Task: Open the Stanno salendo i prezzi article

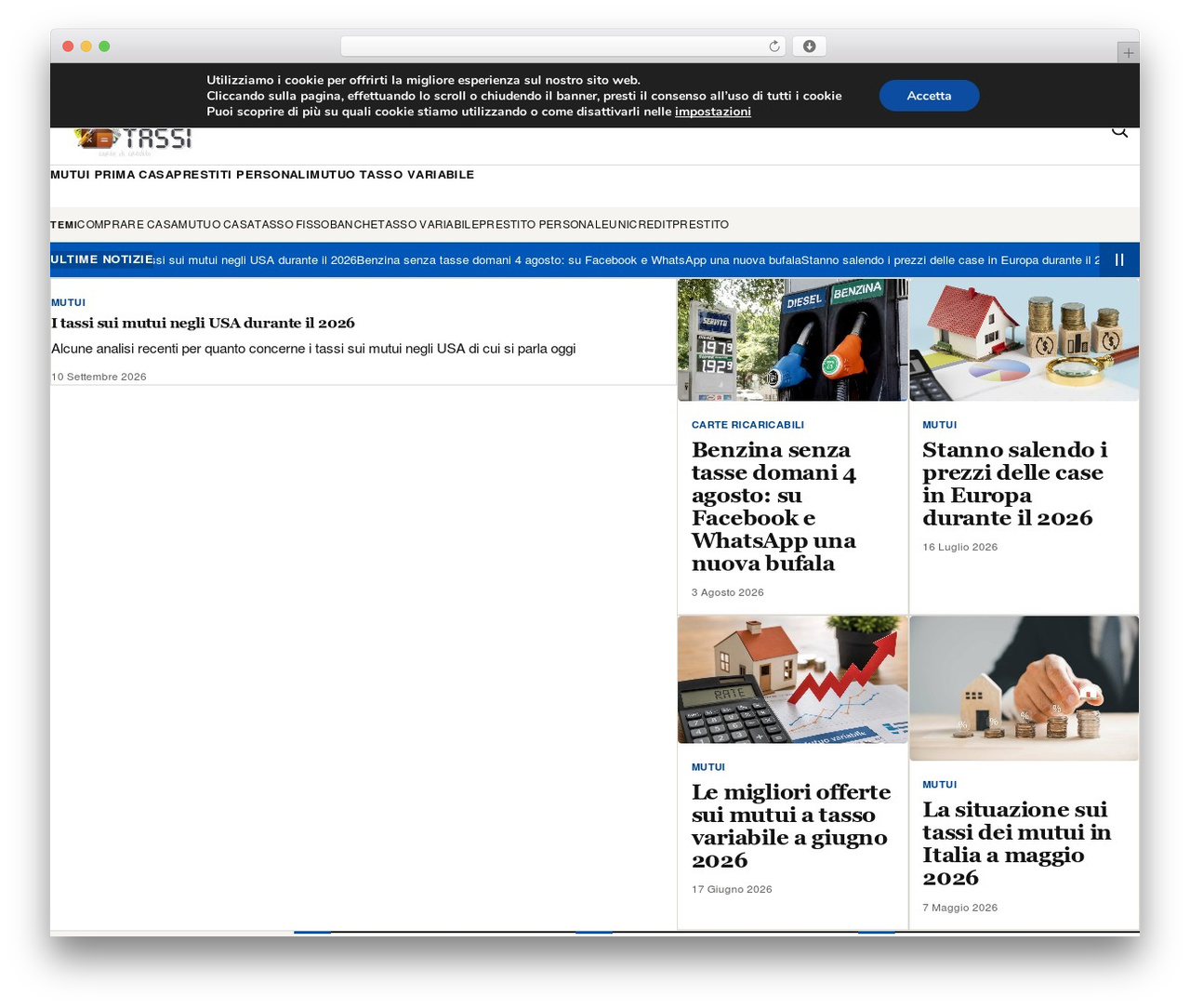Action: 1015,484
